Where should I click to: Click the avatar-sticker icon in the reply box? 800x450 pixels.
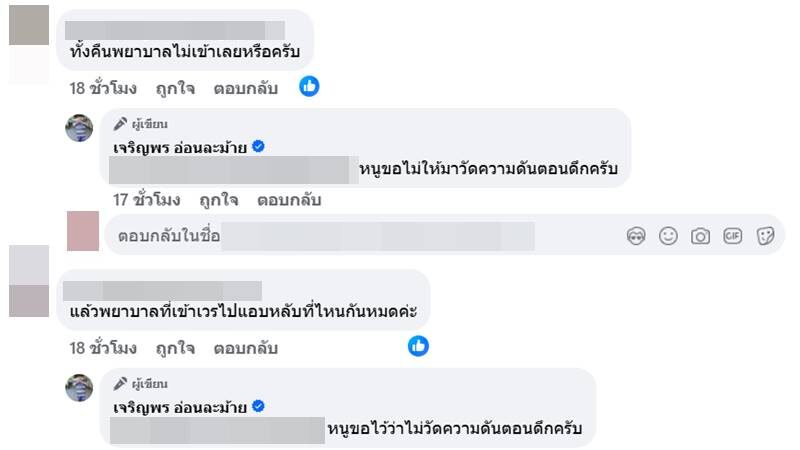(x=636, y=236)
